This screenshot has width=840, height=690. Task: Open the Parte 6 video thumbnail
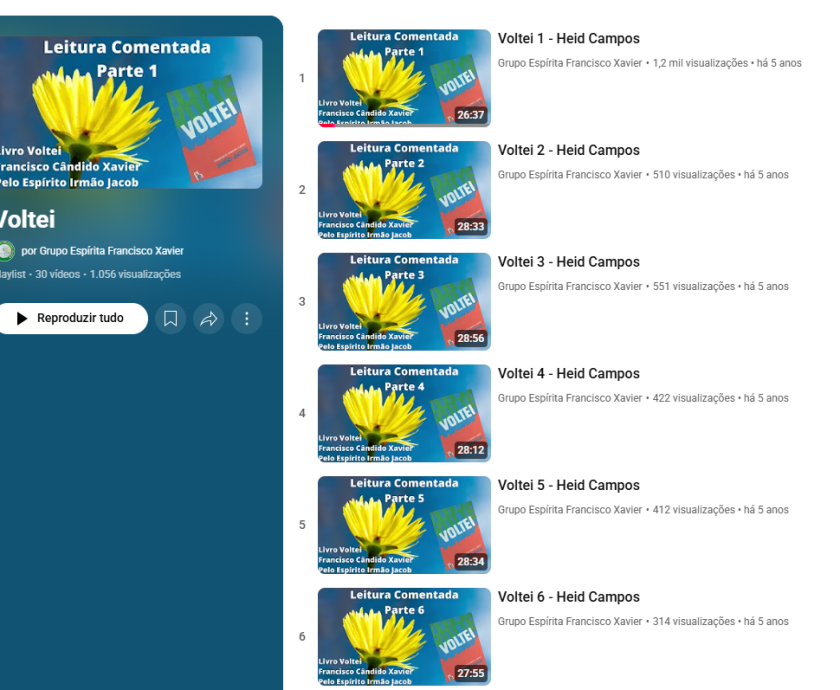tap(404, 636)
